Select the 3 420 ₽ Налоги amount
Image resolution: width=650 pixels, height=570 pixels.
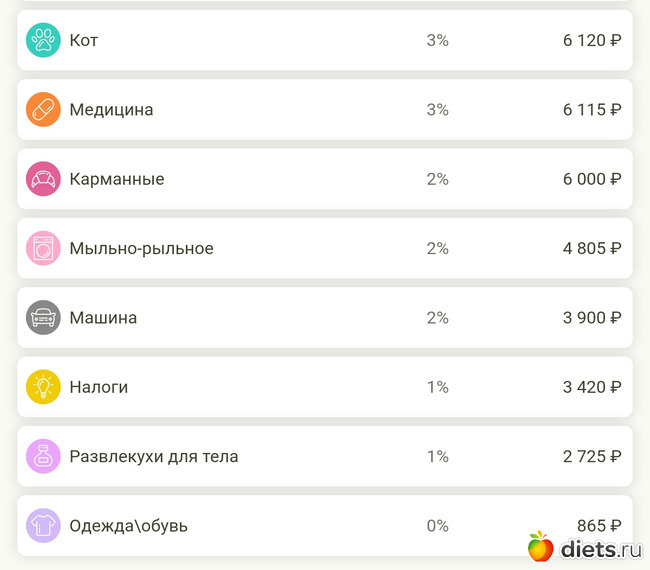591,387
